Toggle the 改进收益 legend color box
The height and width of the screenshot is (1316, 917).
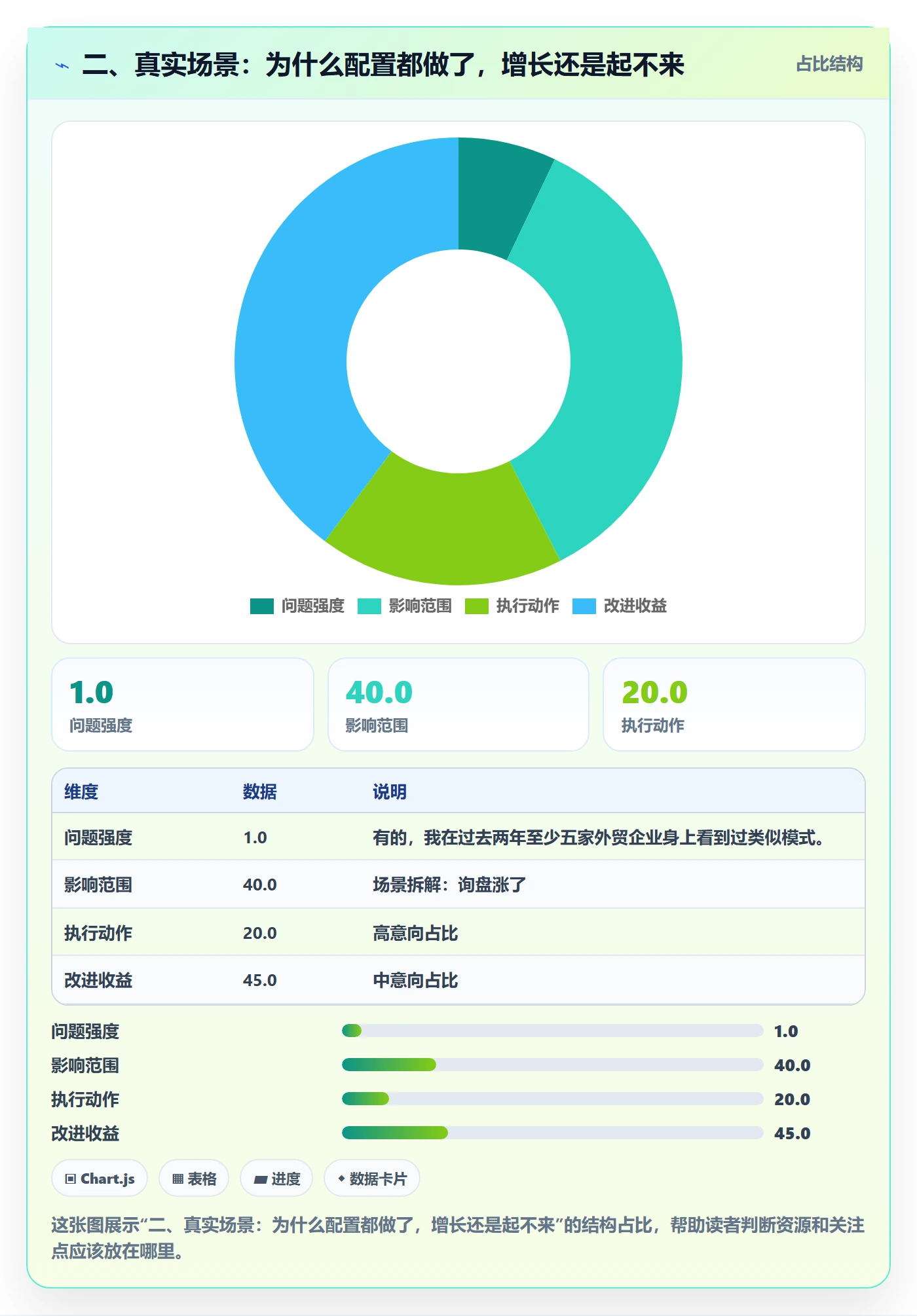click(584, 606)
